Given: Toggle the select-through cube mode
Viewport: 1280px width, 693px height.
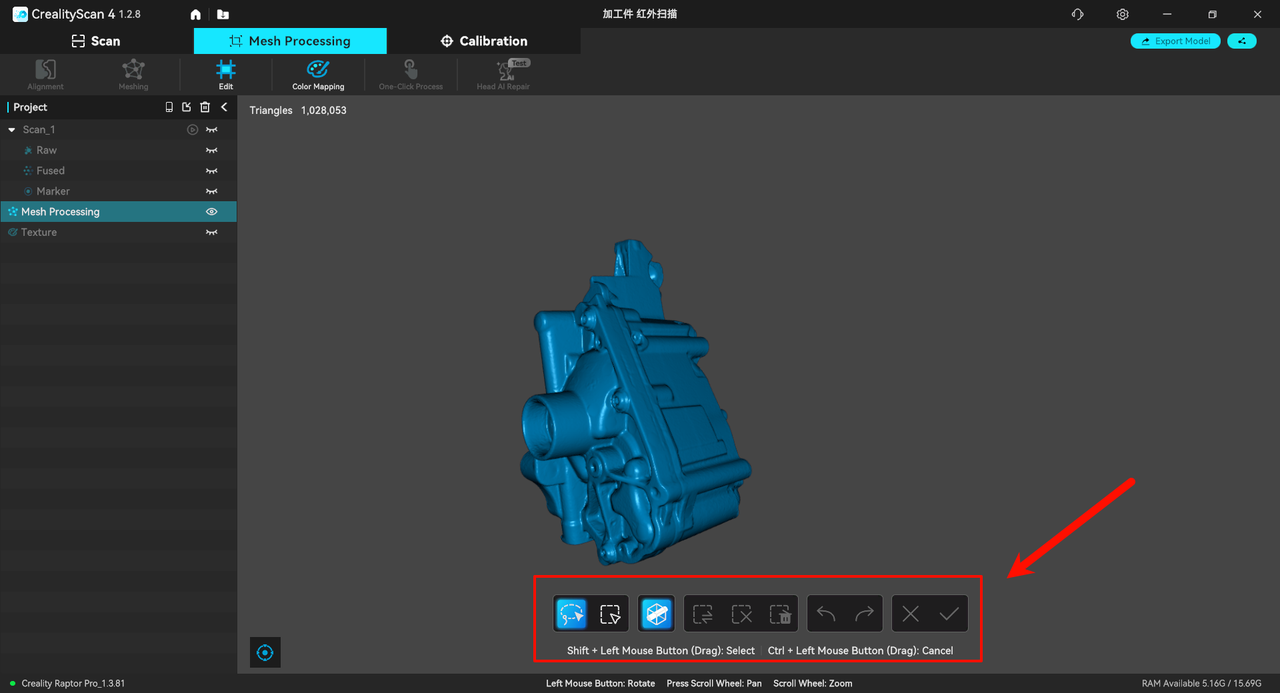Looking at the screenshot, I should [x=656, y=614].
